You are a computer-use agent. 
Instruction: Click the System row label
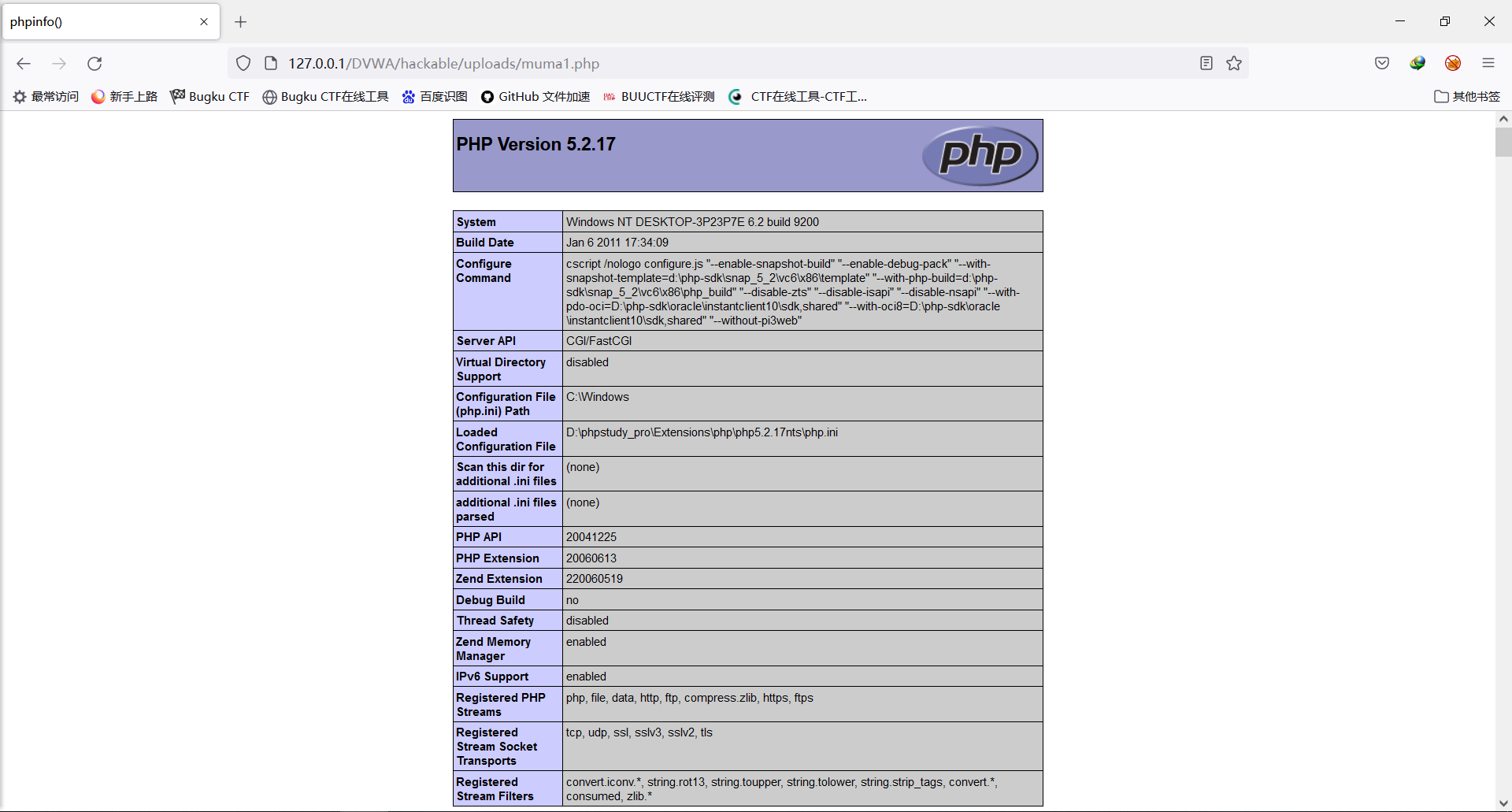476,222
